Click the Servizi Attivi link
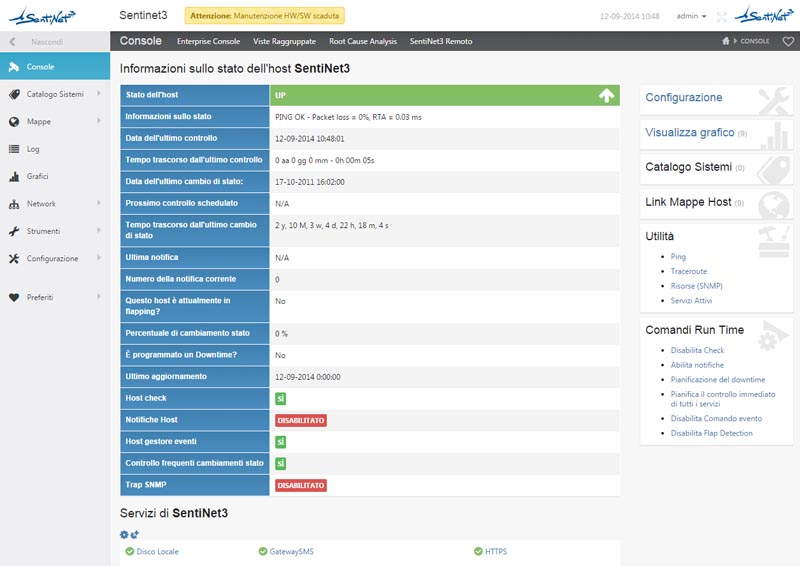Viewport: 800px width, 566px height. click(691, 301)
